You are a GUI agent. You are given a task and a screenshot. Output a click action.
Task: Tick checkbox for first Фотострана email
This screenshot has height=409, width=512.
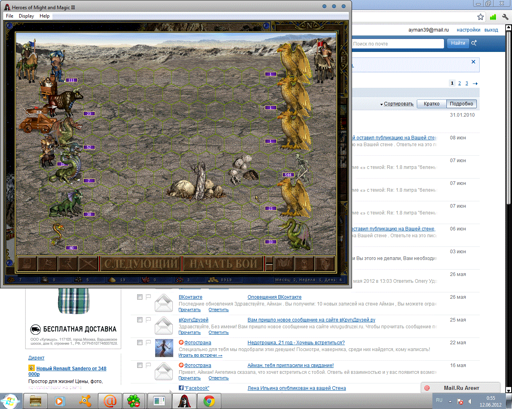point(140,342)
